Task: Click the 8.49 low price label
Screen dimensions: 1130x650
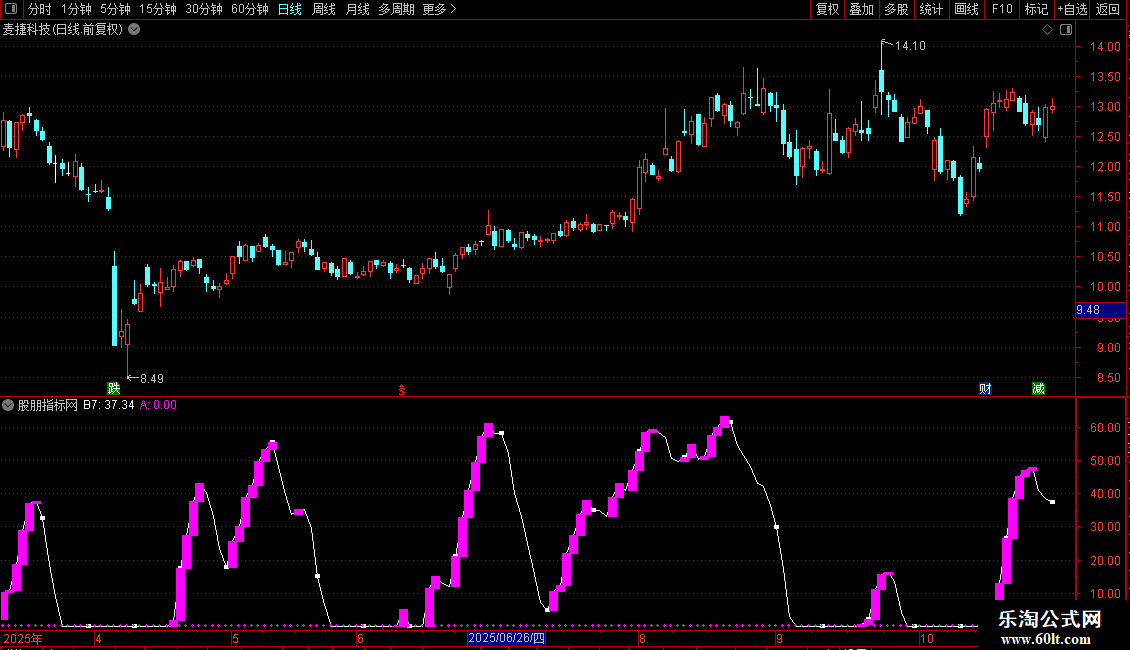Action: (152, 378)
